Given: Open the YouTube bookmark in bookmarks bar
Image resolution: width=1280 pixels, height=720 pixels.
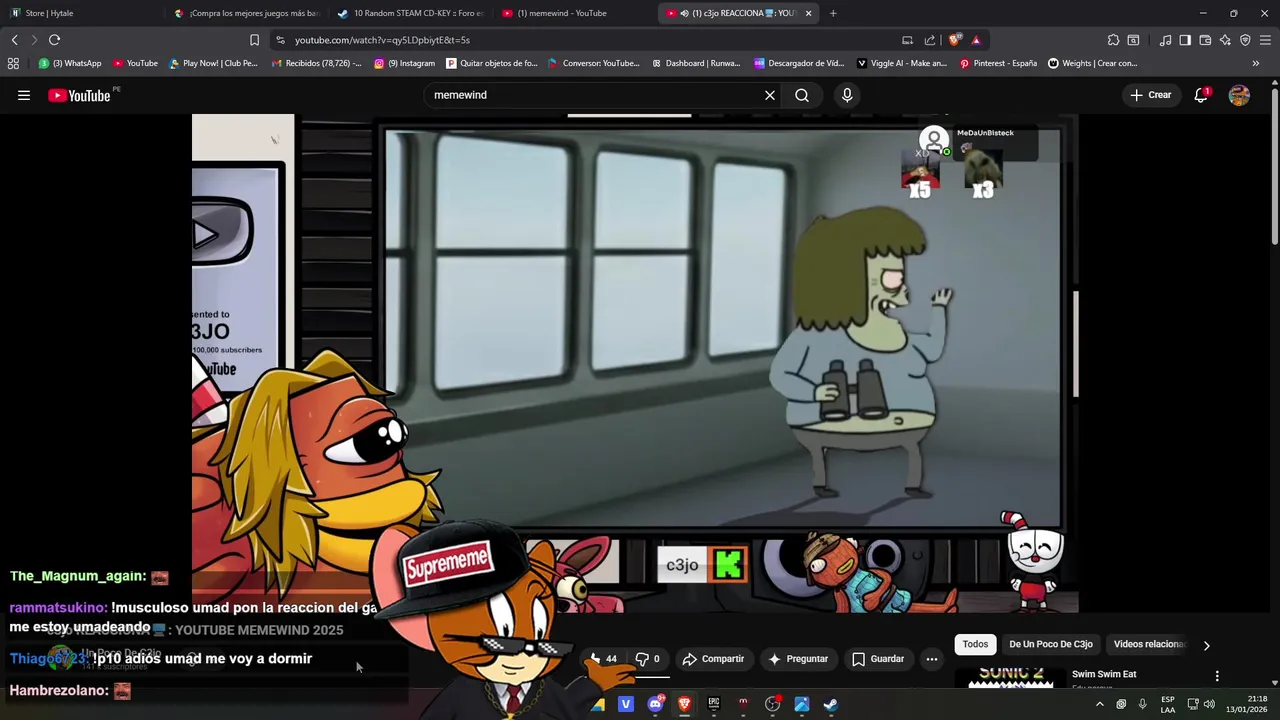Looking at the screenshot, I should (x=135, y=63).
